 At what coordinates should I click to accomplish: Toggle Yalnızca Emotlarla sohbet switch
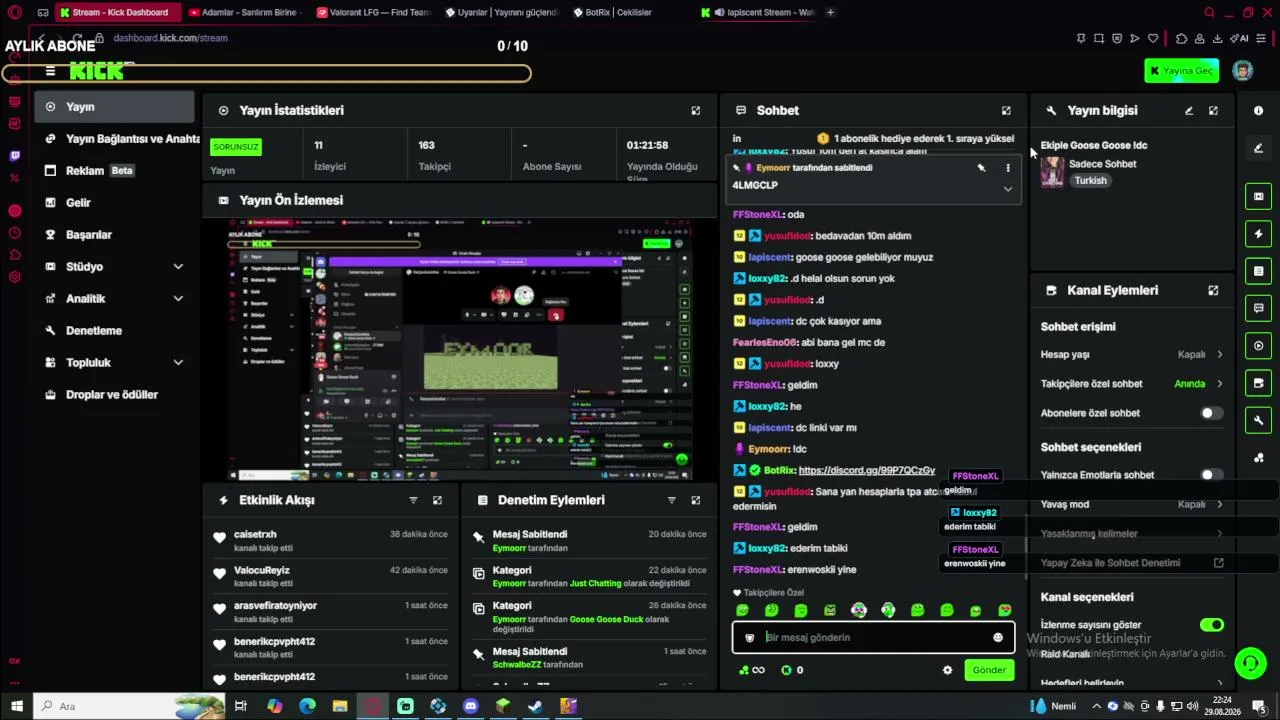pos(1211,475)
